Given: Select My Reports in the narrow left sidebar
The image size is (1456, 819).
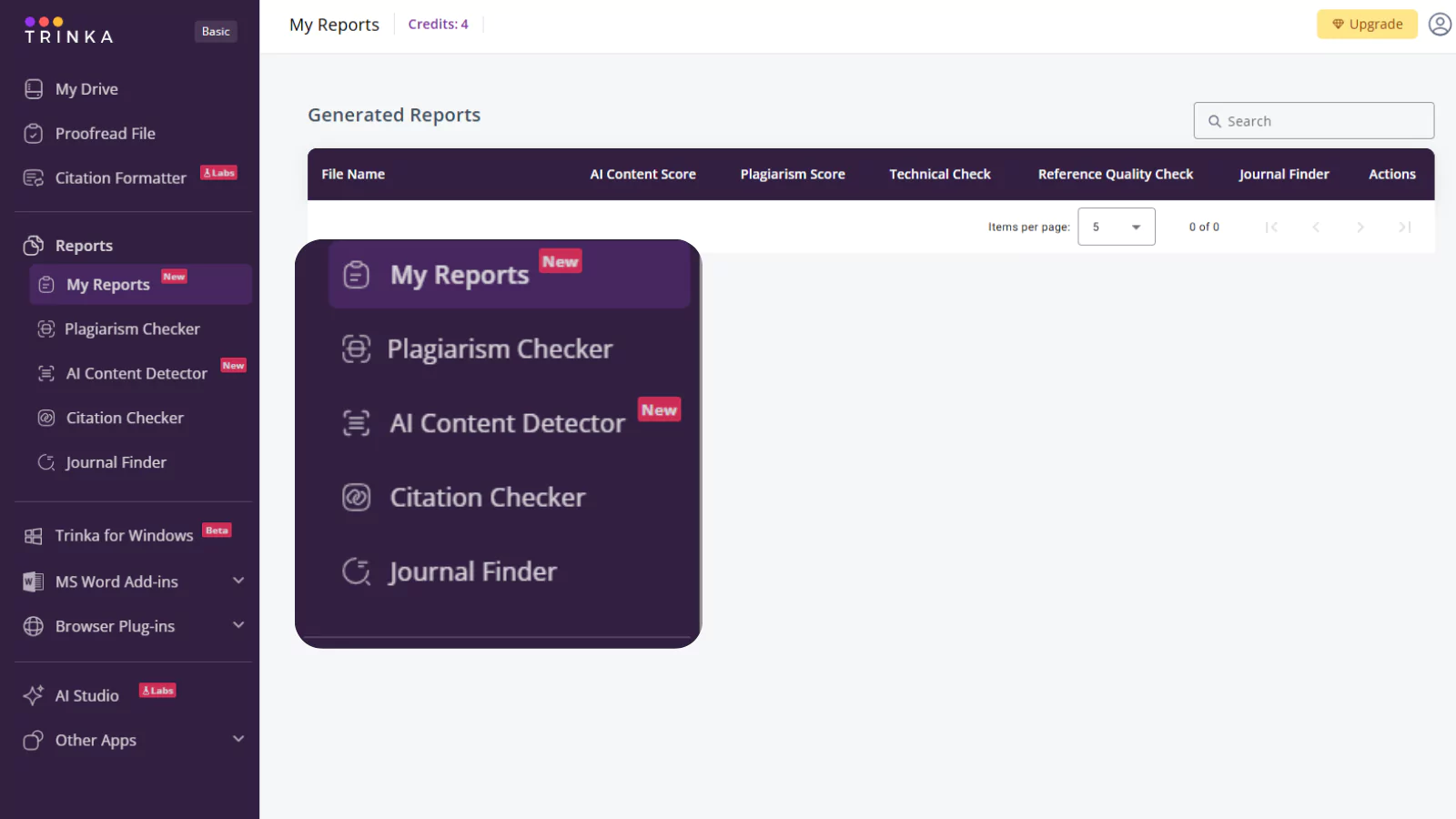Looking at the screenshot, I should point(140,285).
